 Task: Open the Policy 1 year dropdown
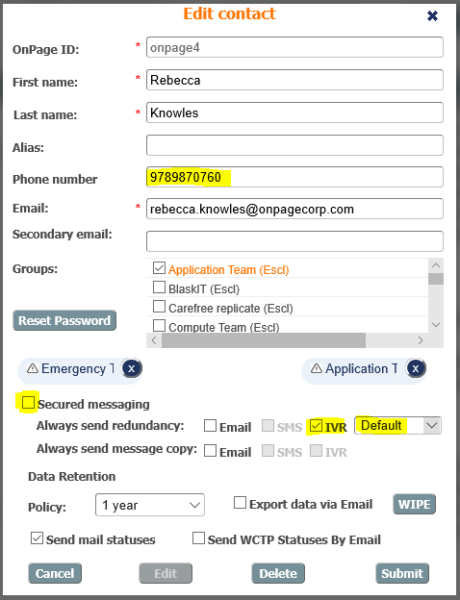click(x=150, y=505)
